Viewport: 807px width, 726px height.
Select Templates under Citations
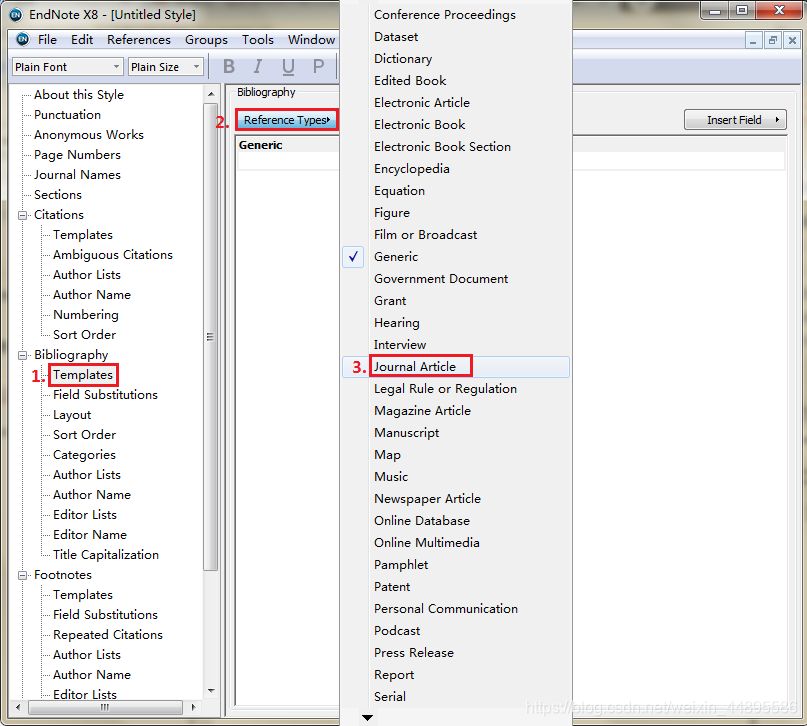click(x=83, y=235)
